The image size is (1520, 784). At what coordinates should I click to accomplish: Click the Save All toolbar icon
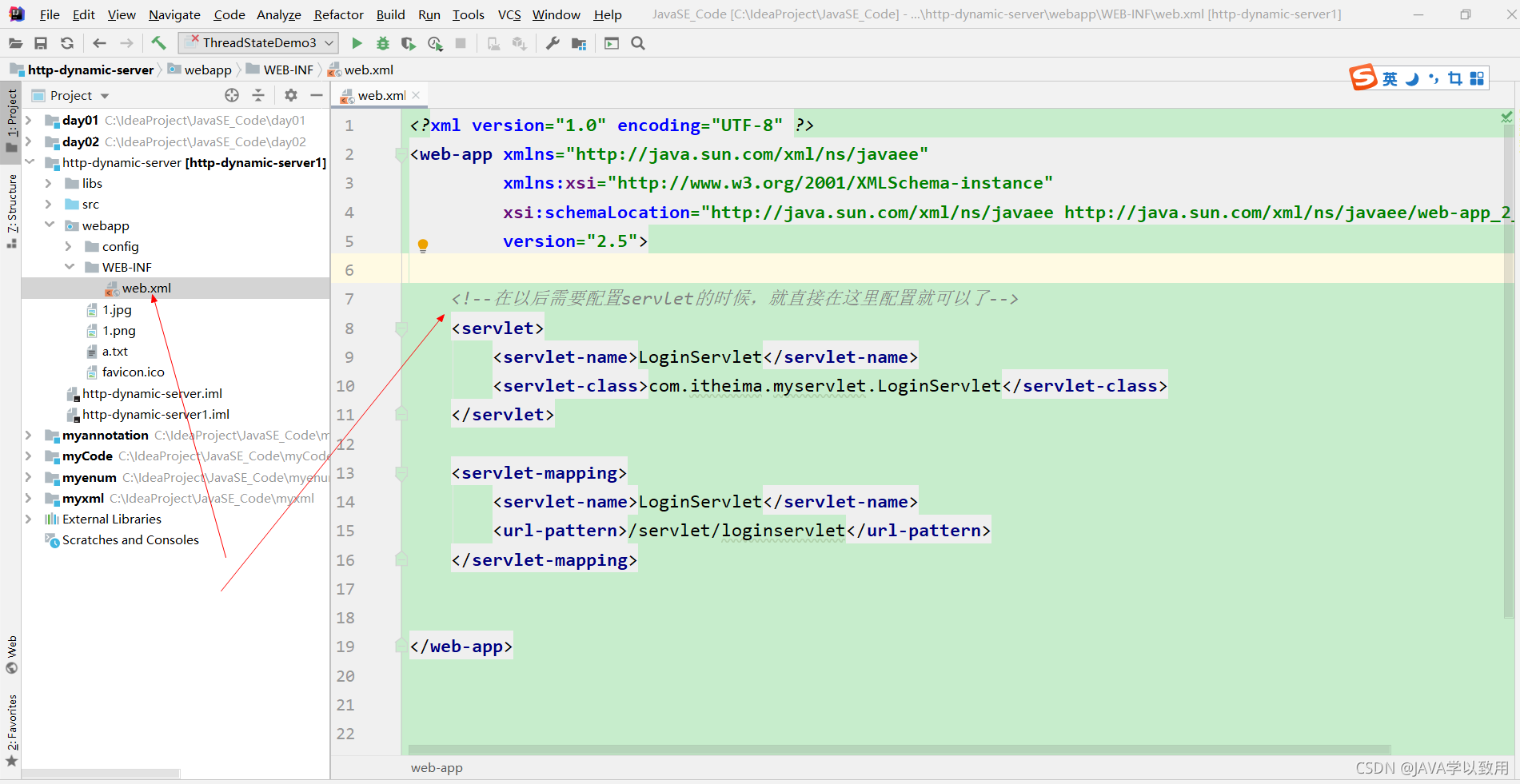click(41, 43)
